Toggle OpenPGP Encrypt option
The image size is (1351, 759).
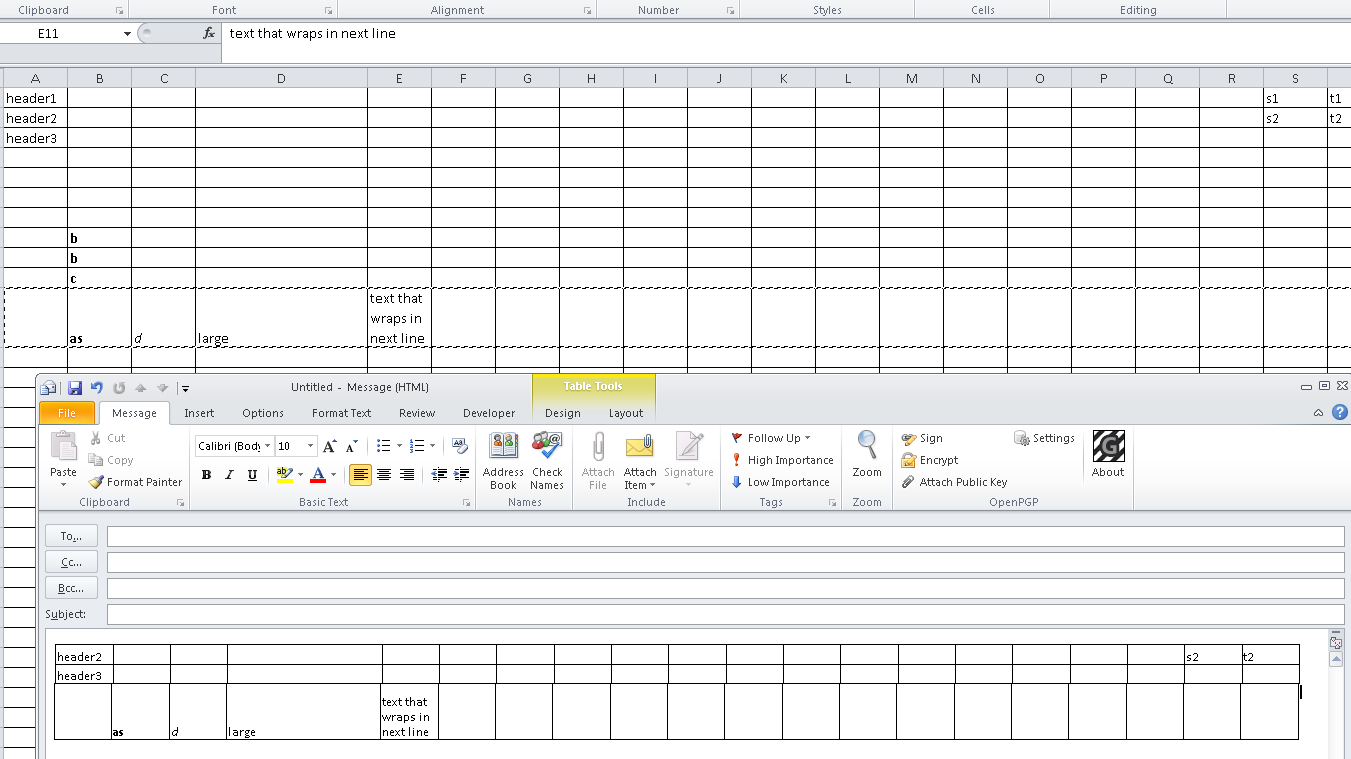coord(930,460)
